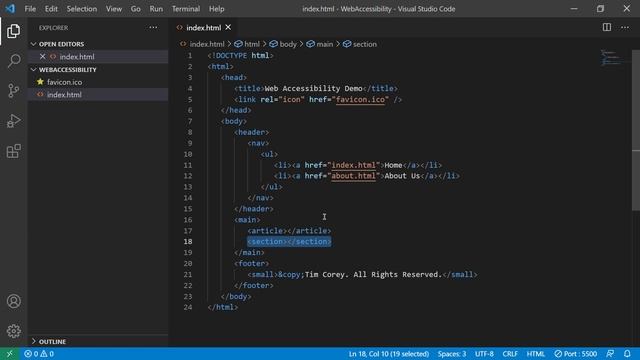Click the VS Code logo icon
This screenshot has width=640, height=360.
(10, 9)
